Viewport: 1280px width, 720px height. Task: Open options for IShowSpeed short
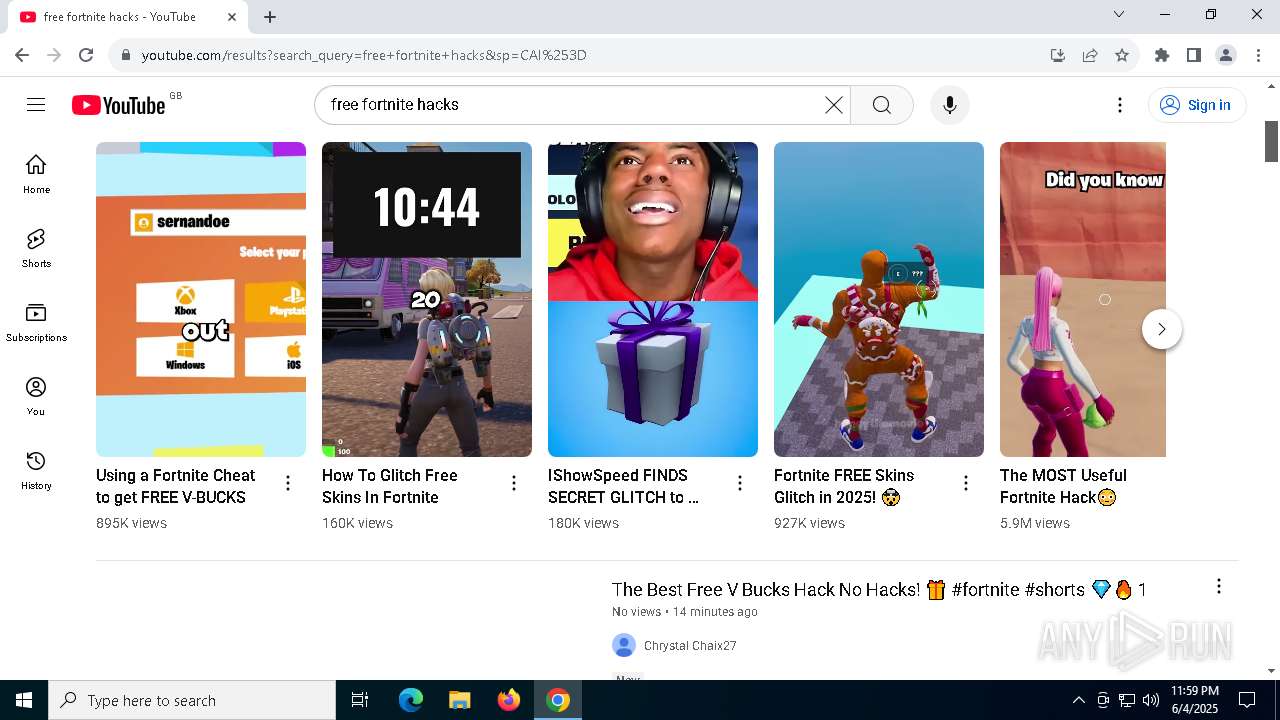tap(740, 484)
